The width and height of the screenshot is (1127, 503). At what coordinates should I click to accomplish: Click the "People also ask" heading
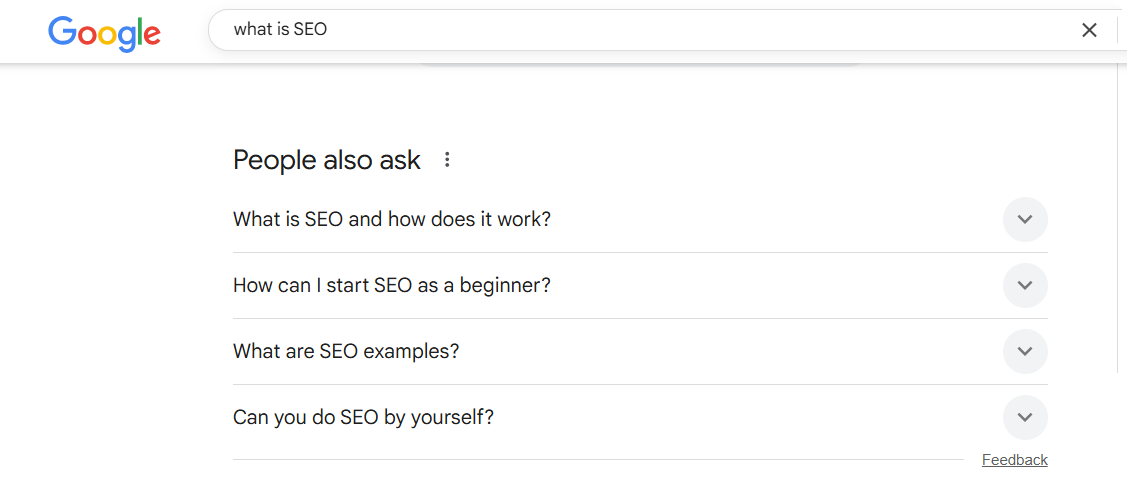pos(326,160)
